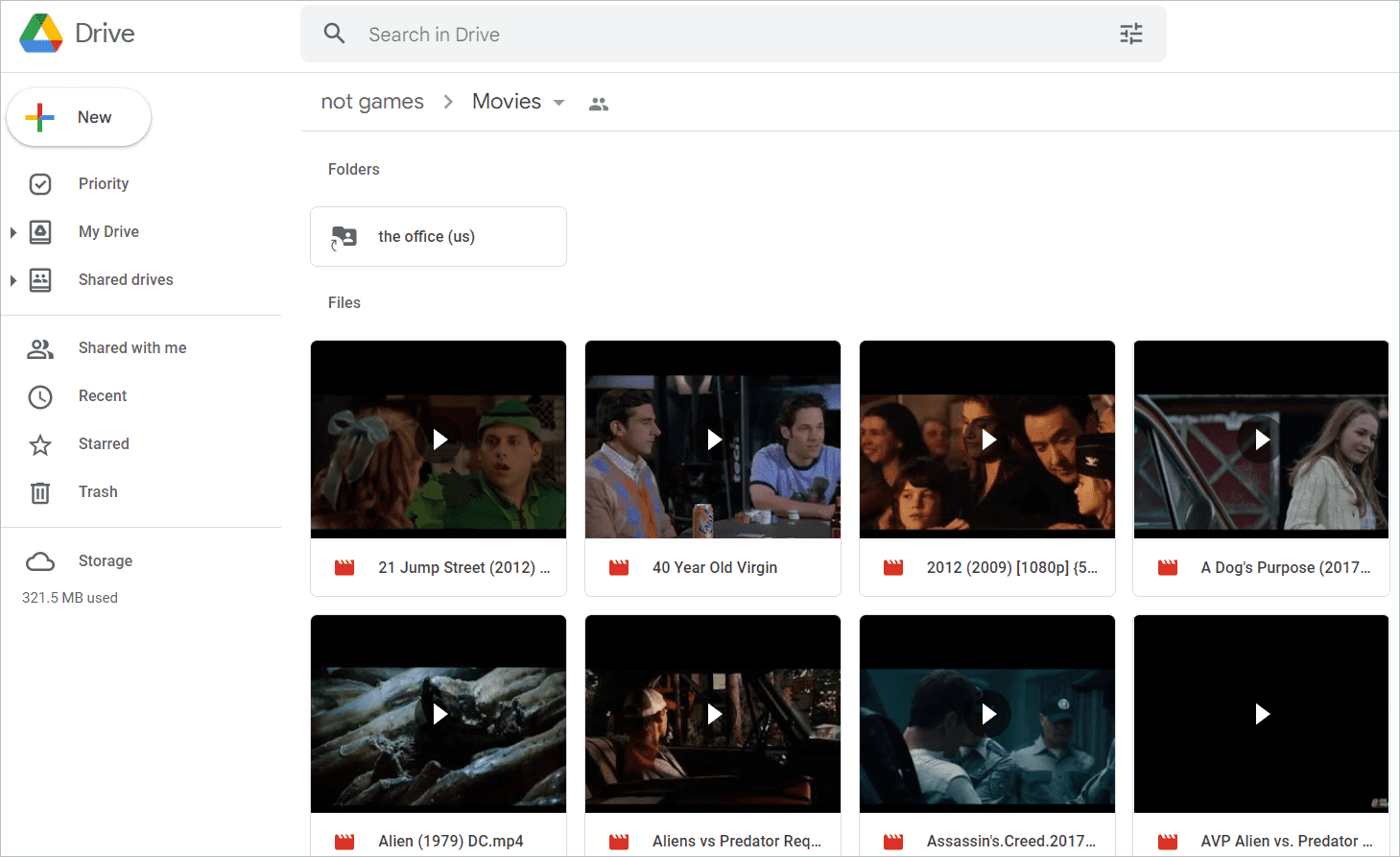Click the My Drive icon

pos(40,232)
